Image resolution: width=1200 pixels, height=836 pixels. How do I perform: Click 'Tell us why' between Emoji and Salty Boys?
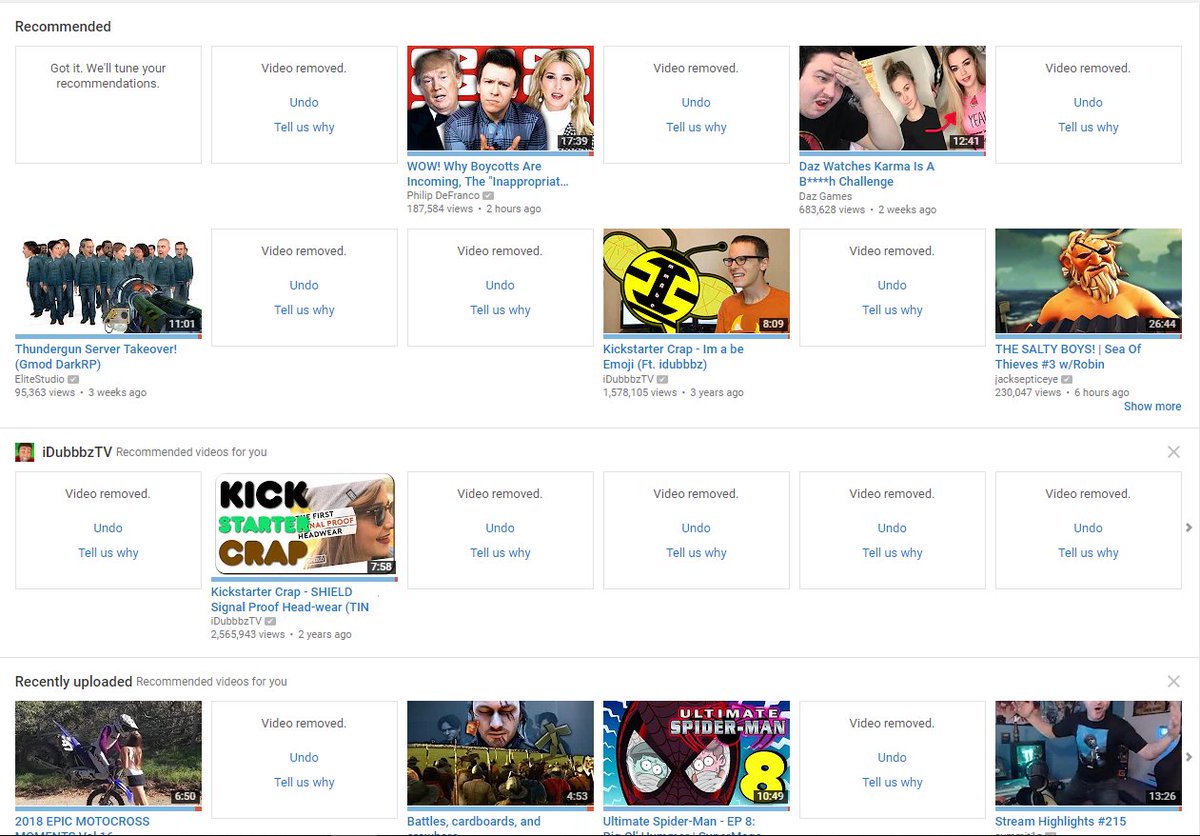892,310
